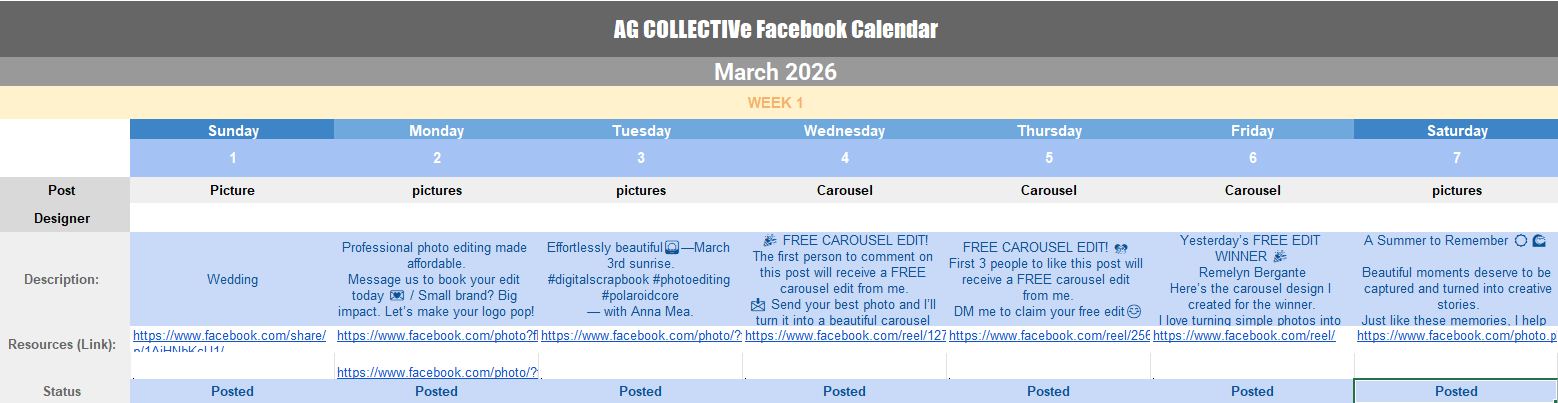1558x403 pixels.
Task: Open Tuesday's Facebook photo resource link
Action: click(641, 336)
